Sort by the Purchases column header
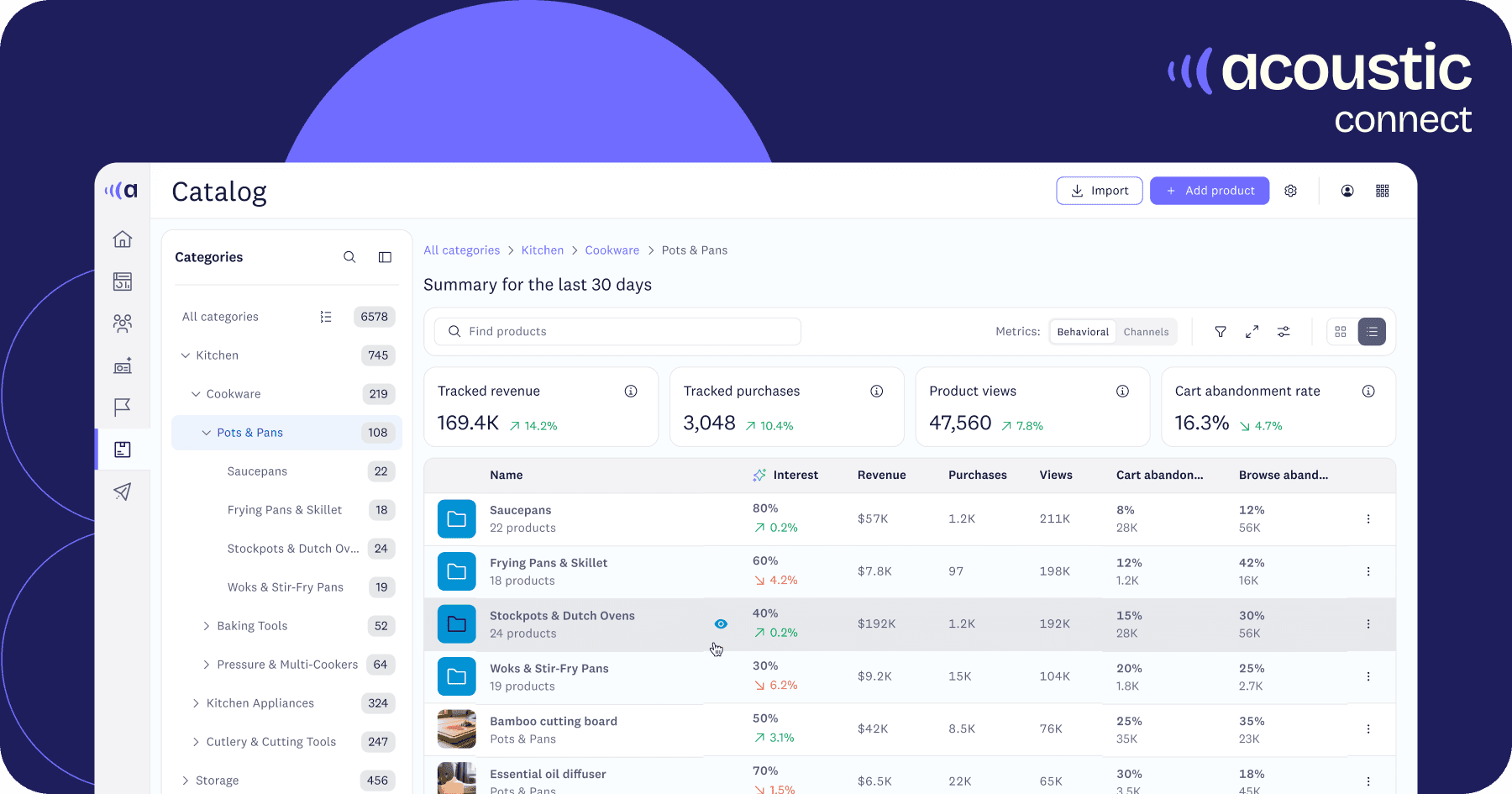Screen dimensions: 1512x794 coord(978,475)
